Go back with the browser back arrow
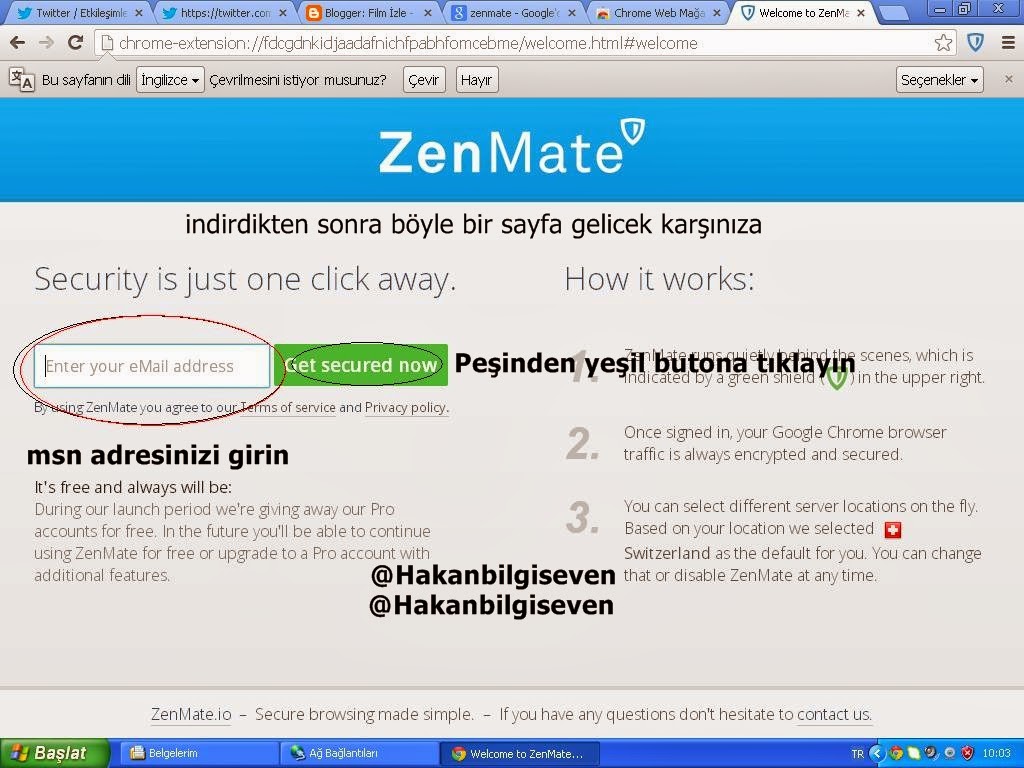 tap(18, 43)
